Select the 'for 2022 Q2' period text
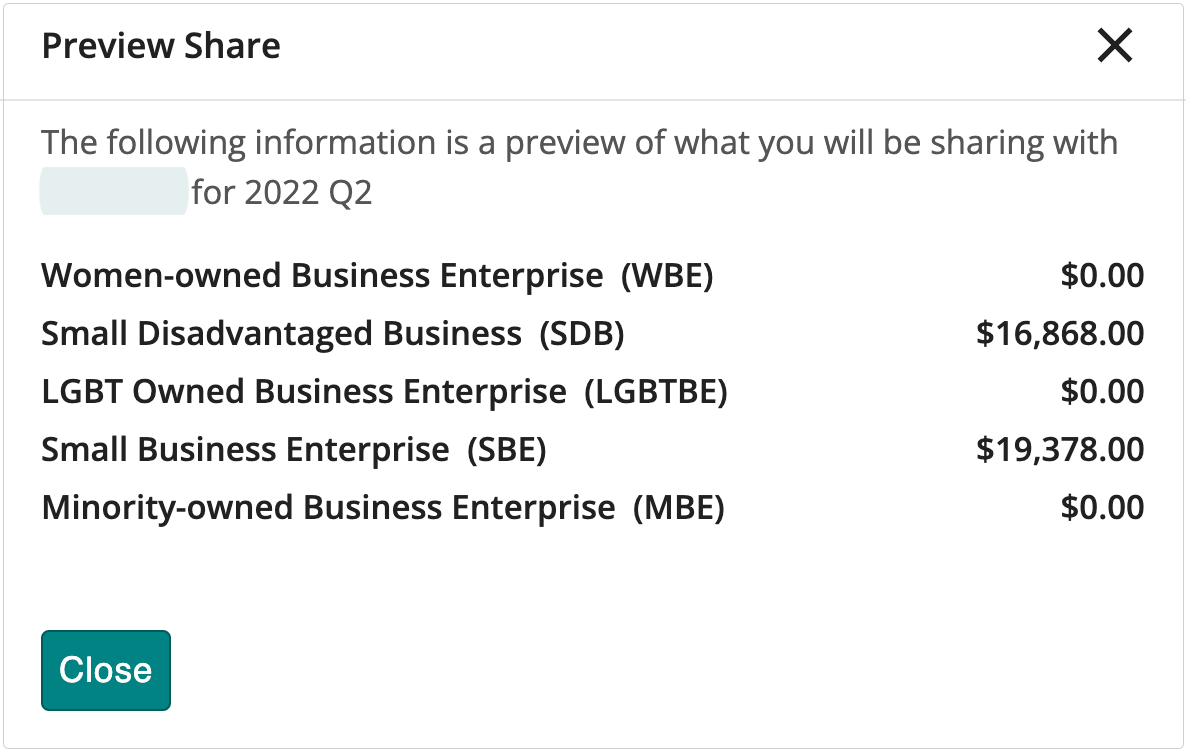1186x751 pixels. [282, 192]
